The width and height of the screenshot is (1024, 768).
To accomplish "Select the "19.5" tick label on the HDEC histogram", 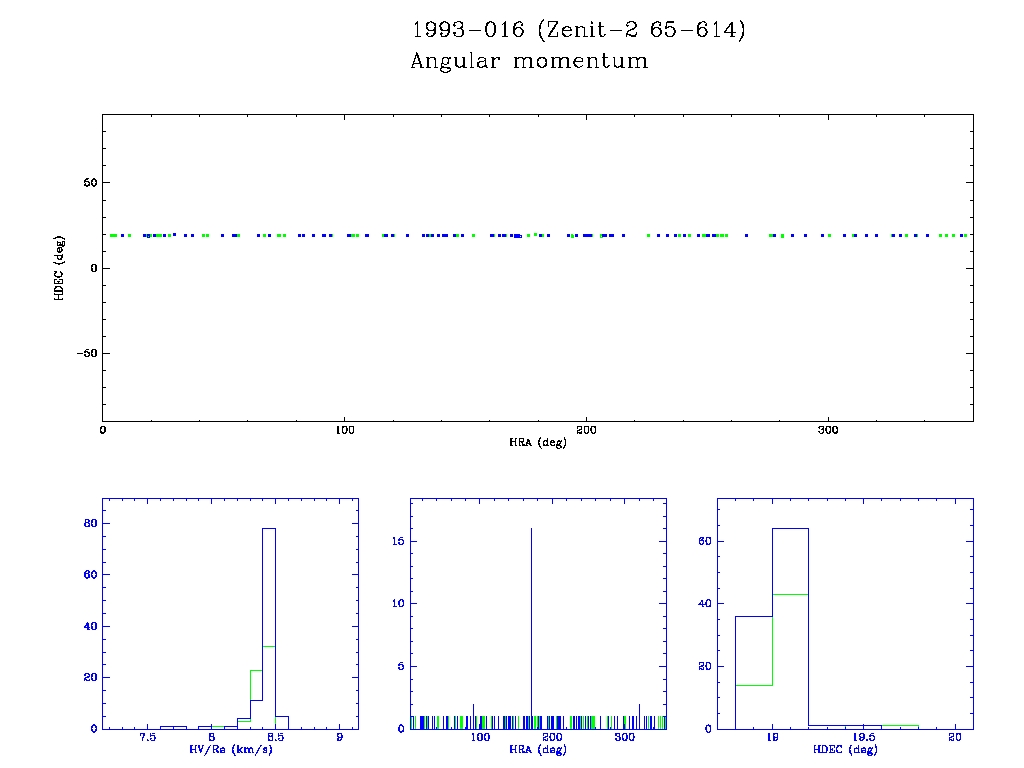I will pos(863,738).
